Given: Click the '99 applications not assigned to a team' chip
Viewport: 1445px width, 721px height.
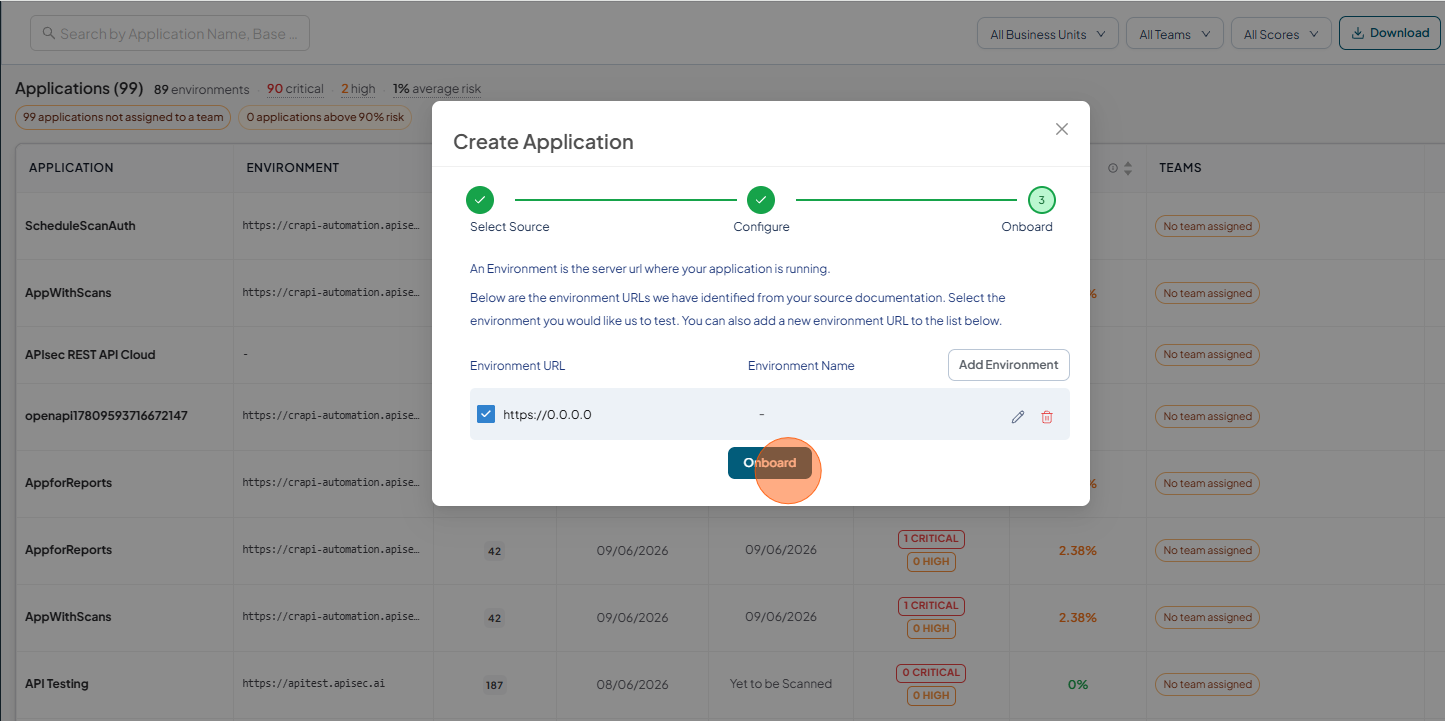Looking at the screenshot, I should 123,117.
